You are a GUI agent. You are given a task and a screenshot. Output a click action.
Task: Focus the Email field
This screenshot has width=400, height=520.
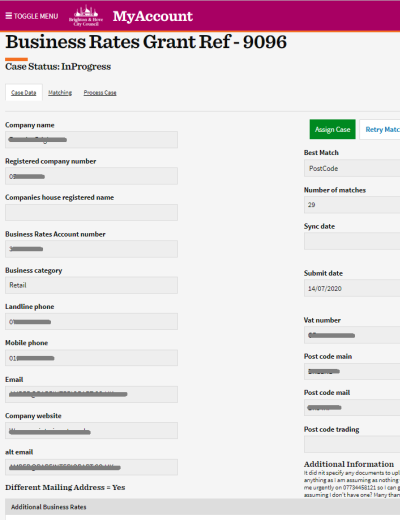coord(91,394)
